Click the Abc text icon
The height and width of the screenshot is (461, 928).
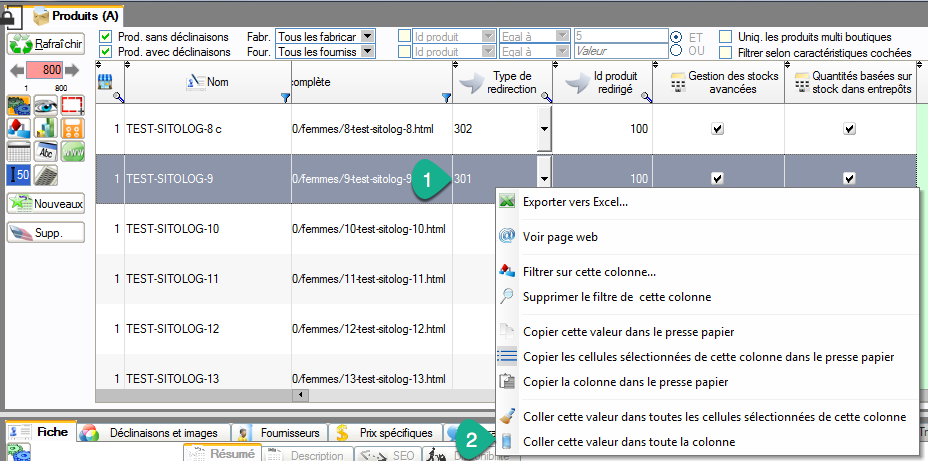tap(46, 151)
